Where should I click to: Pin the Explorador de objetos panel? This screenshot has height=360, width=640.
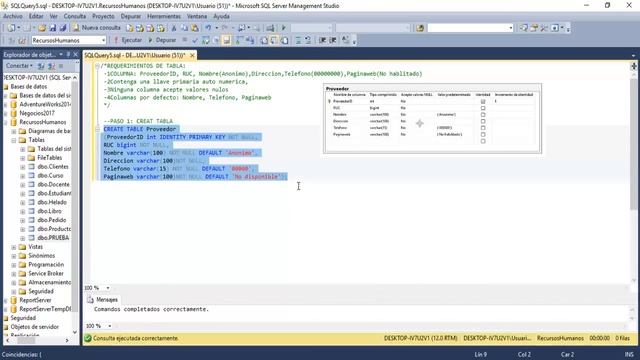(x=68, y=54)
